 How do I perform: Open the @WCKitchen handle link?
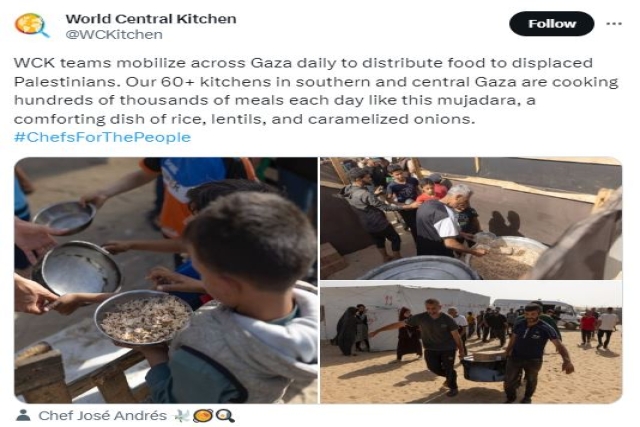pyautogui.click(x=114, y=34)
